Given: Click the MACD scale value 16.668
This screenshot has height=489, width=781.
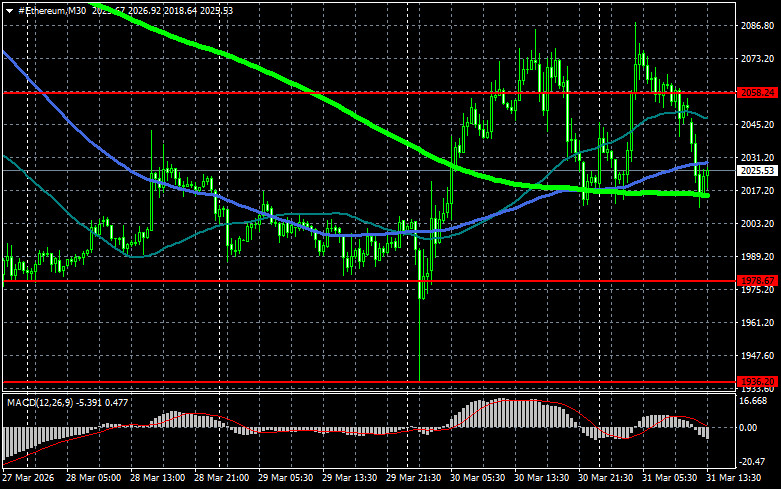Looking at the screenshot, I should (x=754, y=401).
